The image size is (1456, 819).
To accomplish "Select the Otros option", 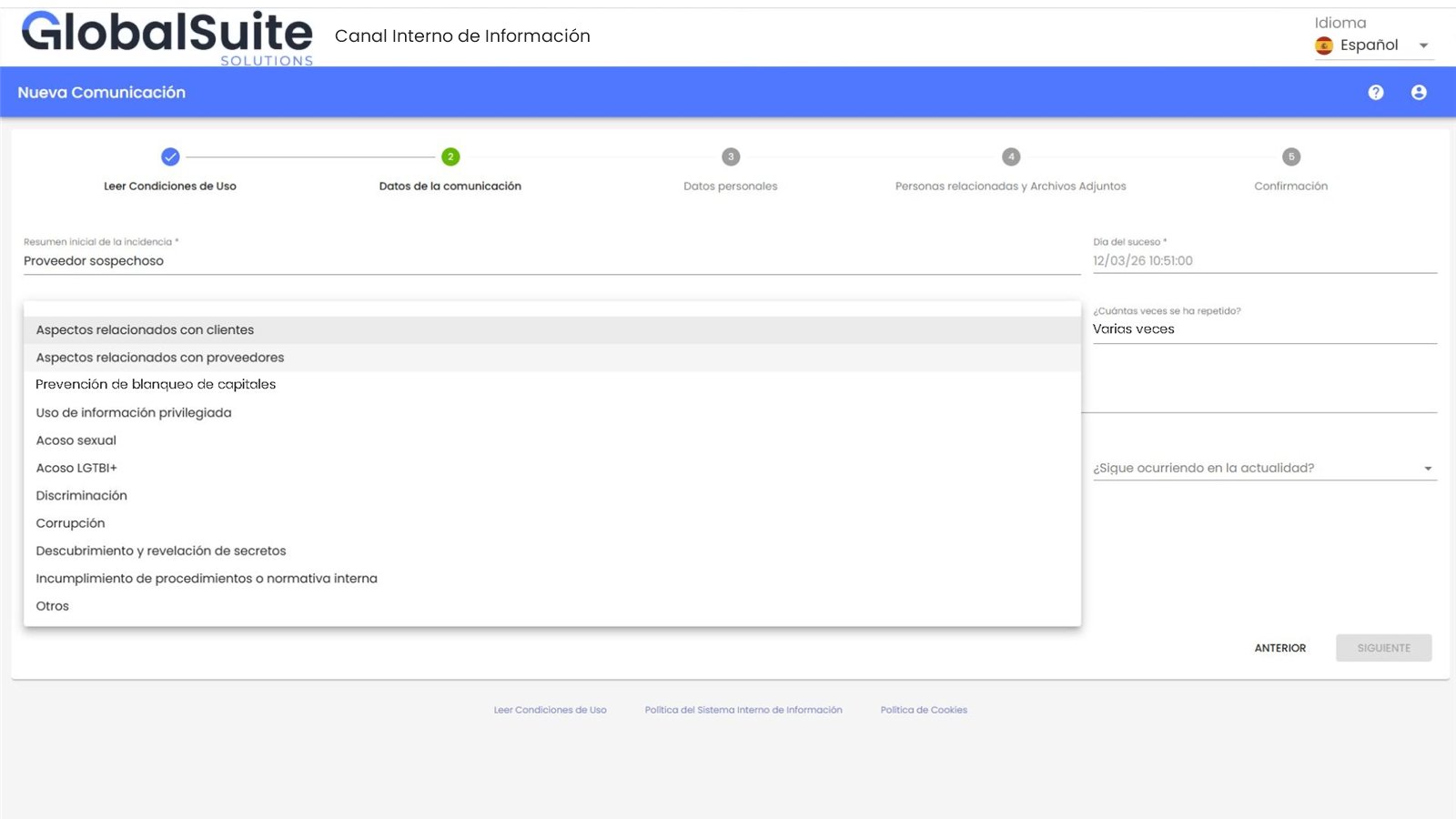I will click(552, 605).
